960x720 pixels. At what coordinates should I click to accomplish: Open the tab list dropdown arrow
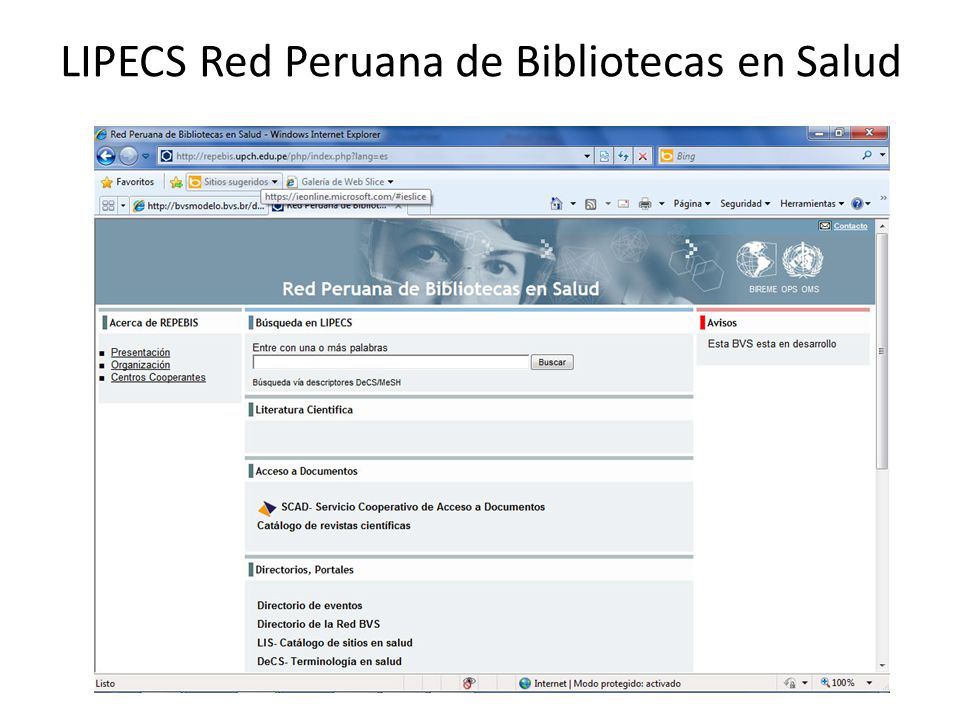122,206
